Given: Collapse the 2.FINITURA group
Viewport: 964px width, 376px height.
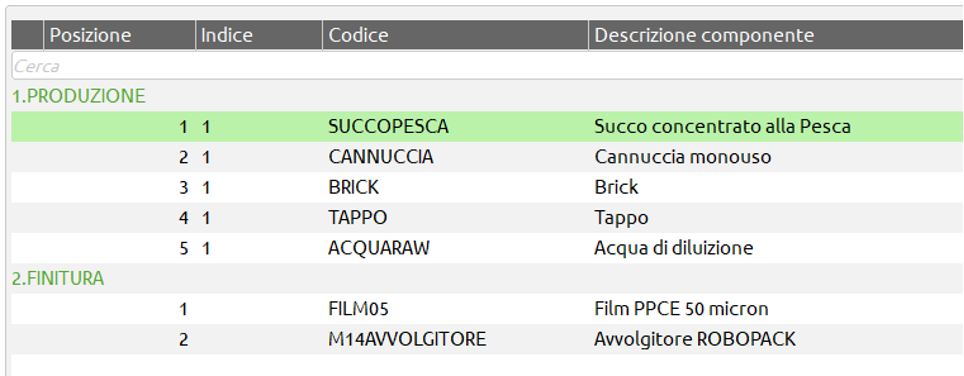Looking at the screenshot, I should click(x=58, y=278).
